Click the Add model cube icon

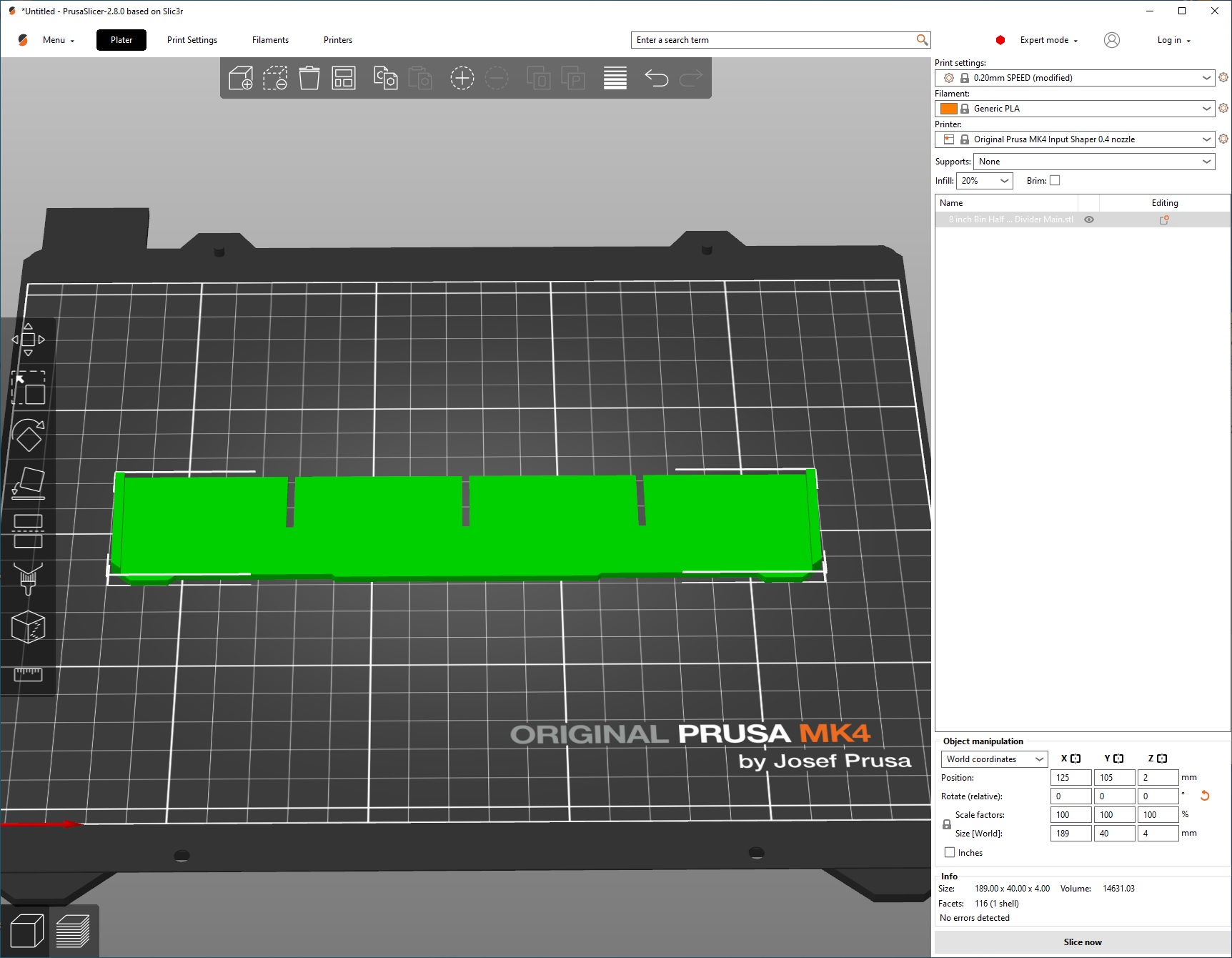tap(240, 78)
